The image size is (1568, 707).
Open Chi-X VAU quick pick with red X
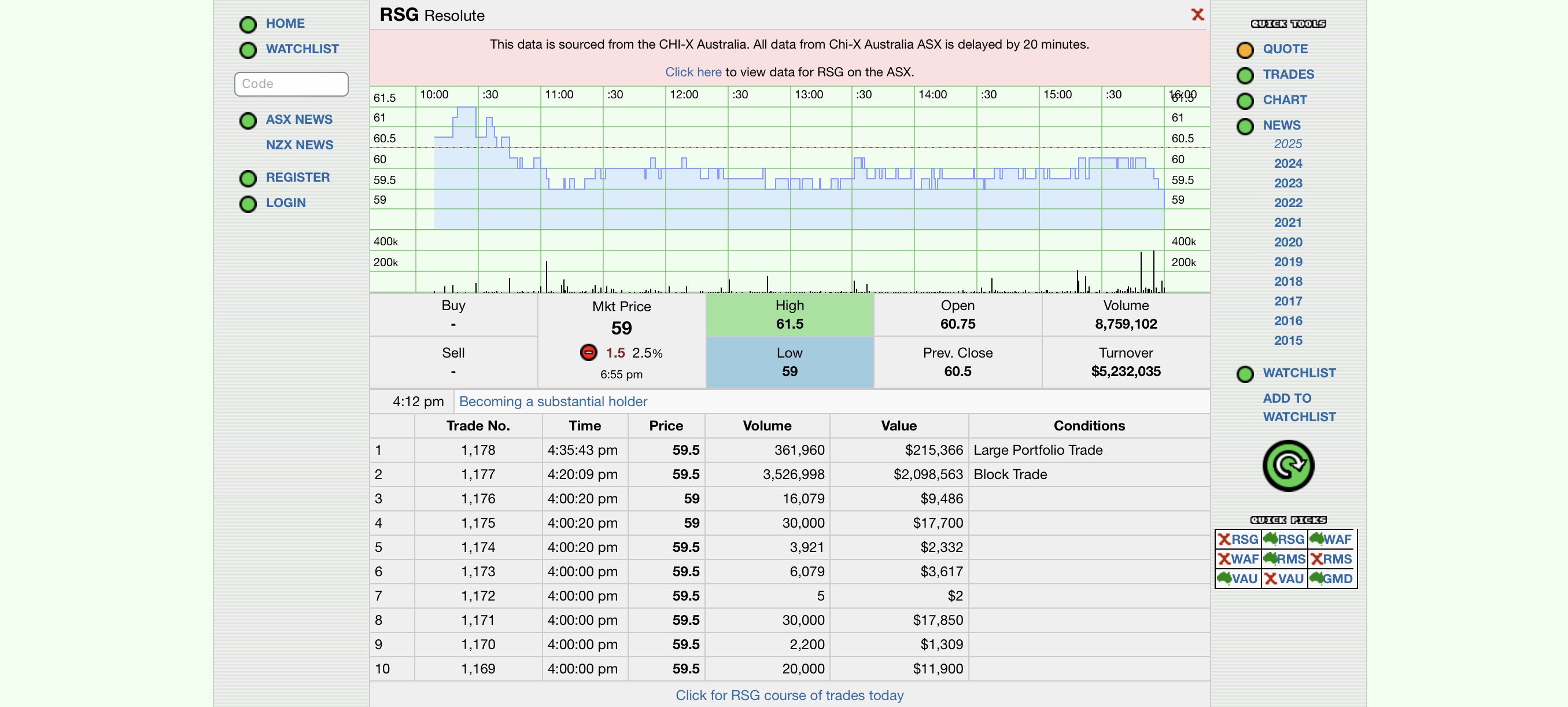click(1284, 579)
